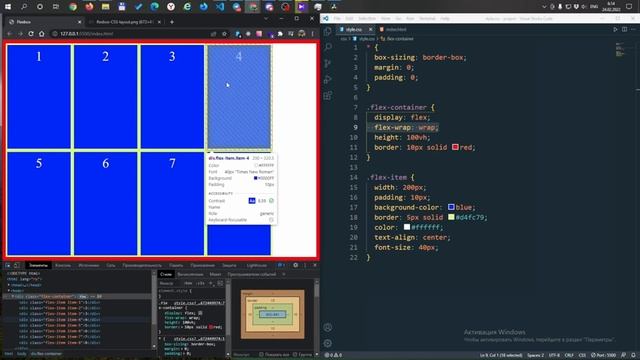Open the Search view in VS Code activity bar
Viewport: 640px width, 360px height.
(328, 47)
